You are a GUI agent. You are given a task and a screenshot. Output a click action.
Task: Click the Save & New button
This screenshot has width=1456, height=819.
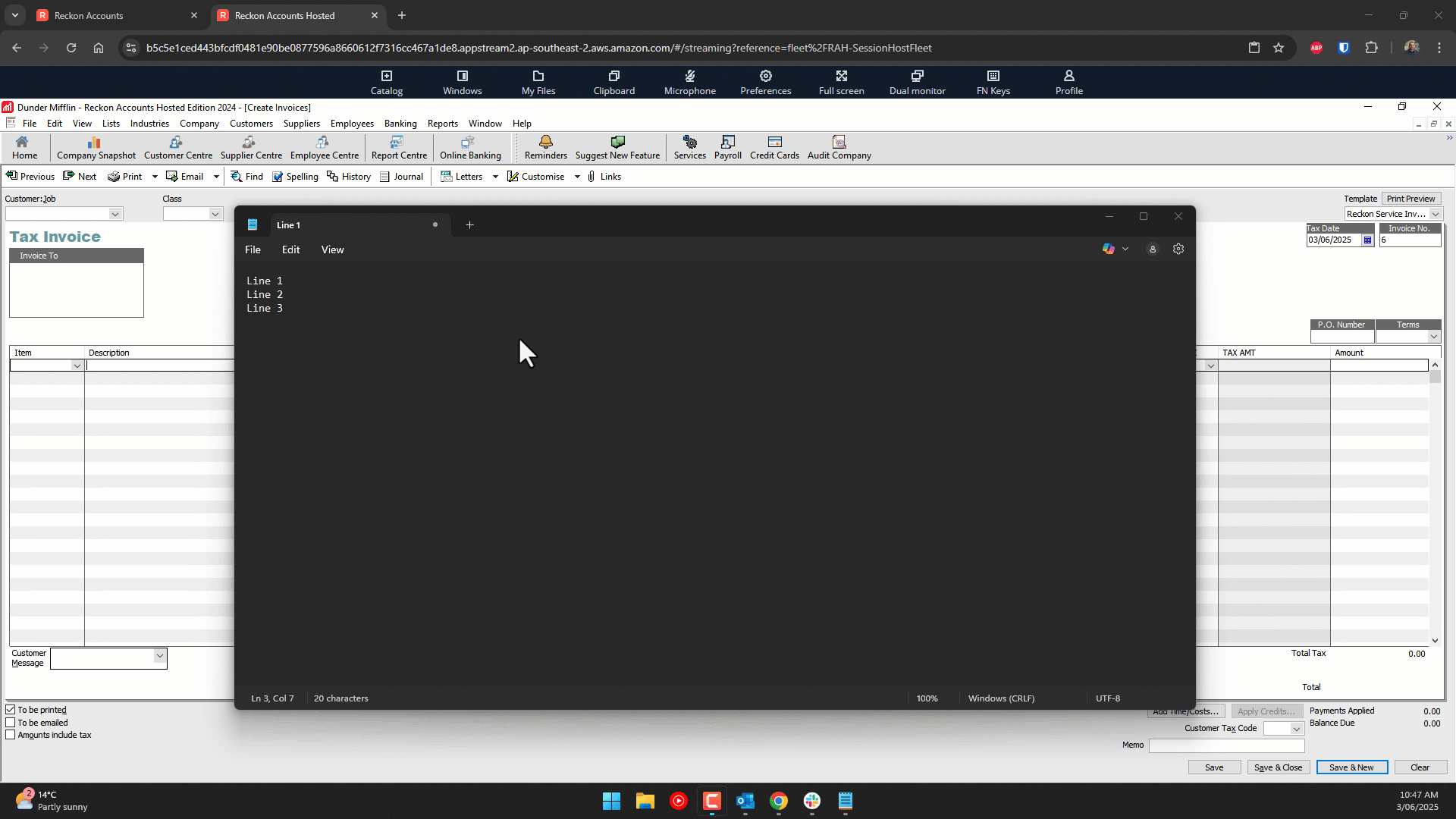[1351, 767]
